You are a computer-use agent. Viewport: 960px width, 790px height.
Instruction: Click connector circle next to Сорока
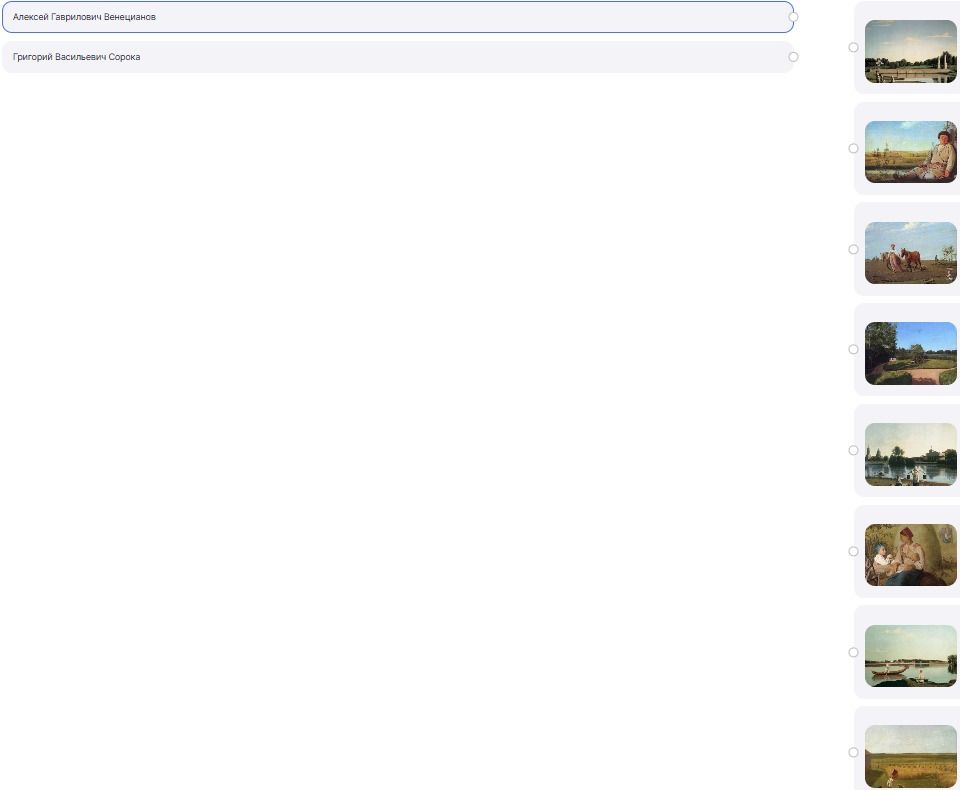[x=793, y=57]
